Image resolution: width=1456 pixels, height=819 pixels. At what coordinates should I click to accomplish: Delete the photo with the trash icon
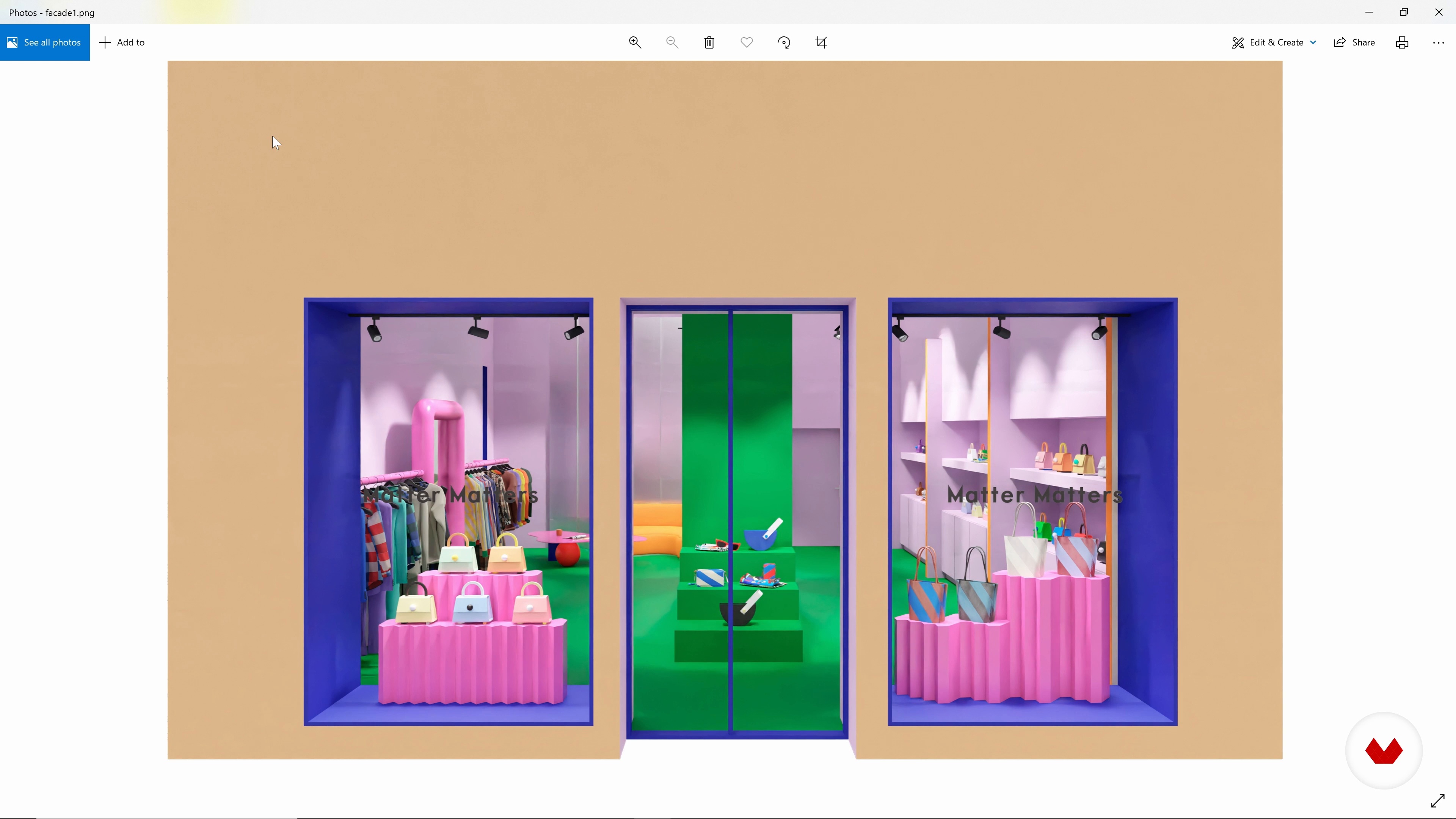click(709, 42)
